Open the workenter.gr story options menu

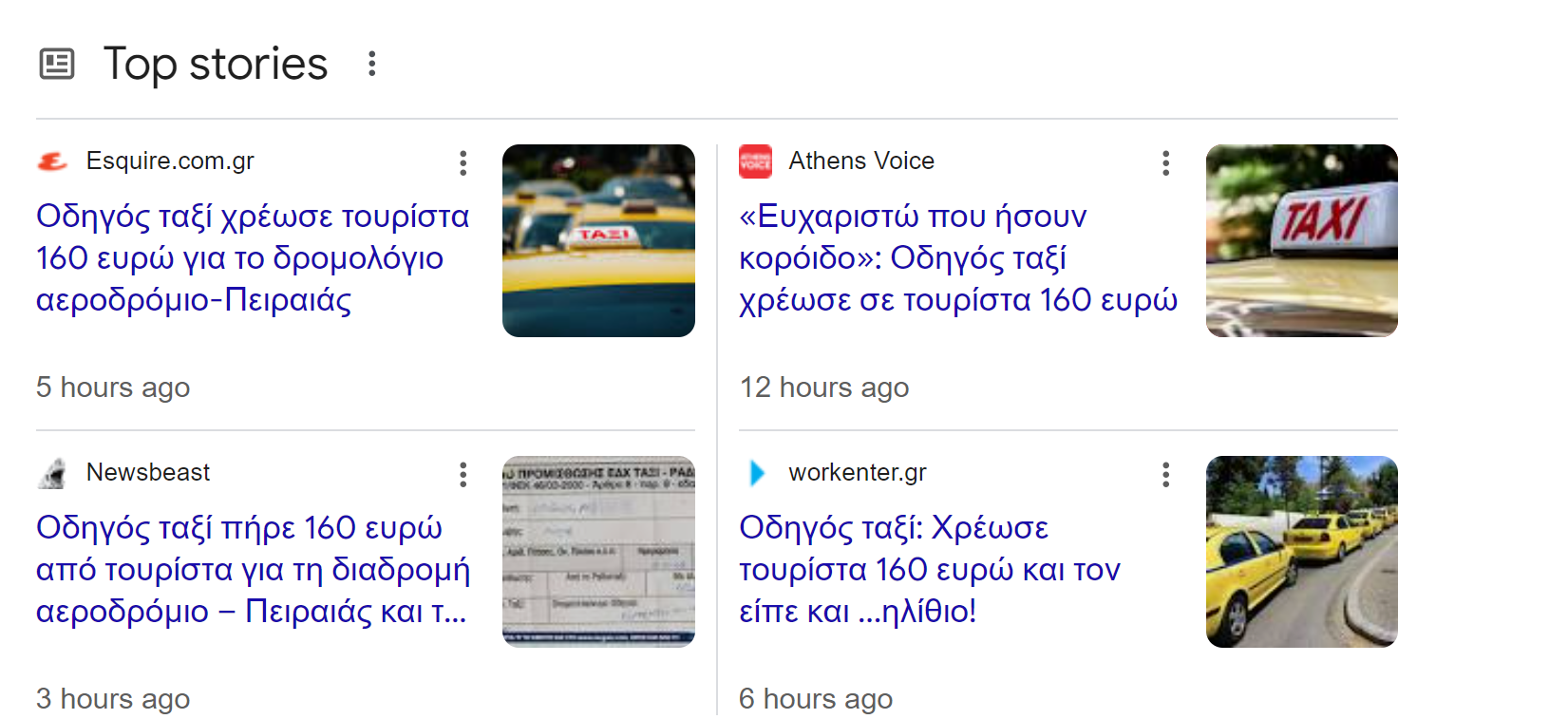click(x=1165, y=475)
